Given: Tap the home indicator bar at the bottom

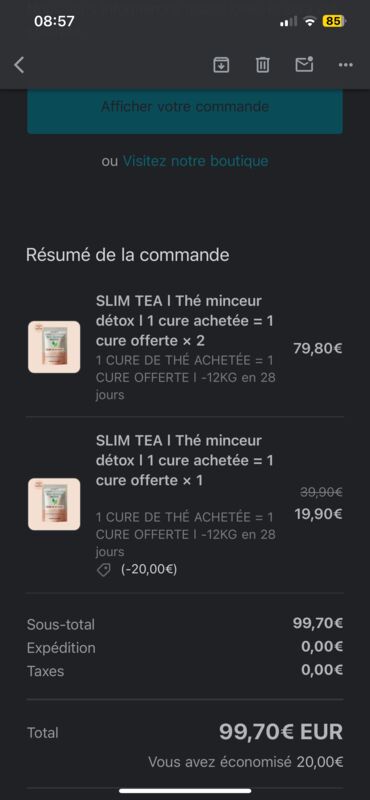Looking at the screenshot, I should [185, 791].
